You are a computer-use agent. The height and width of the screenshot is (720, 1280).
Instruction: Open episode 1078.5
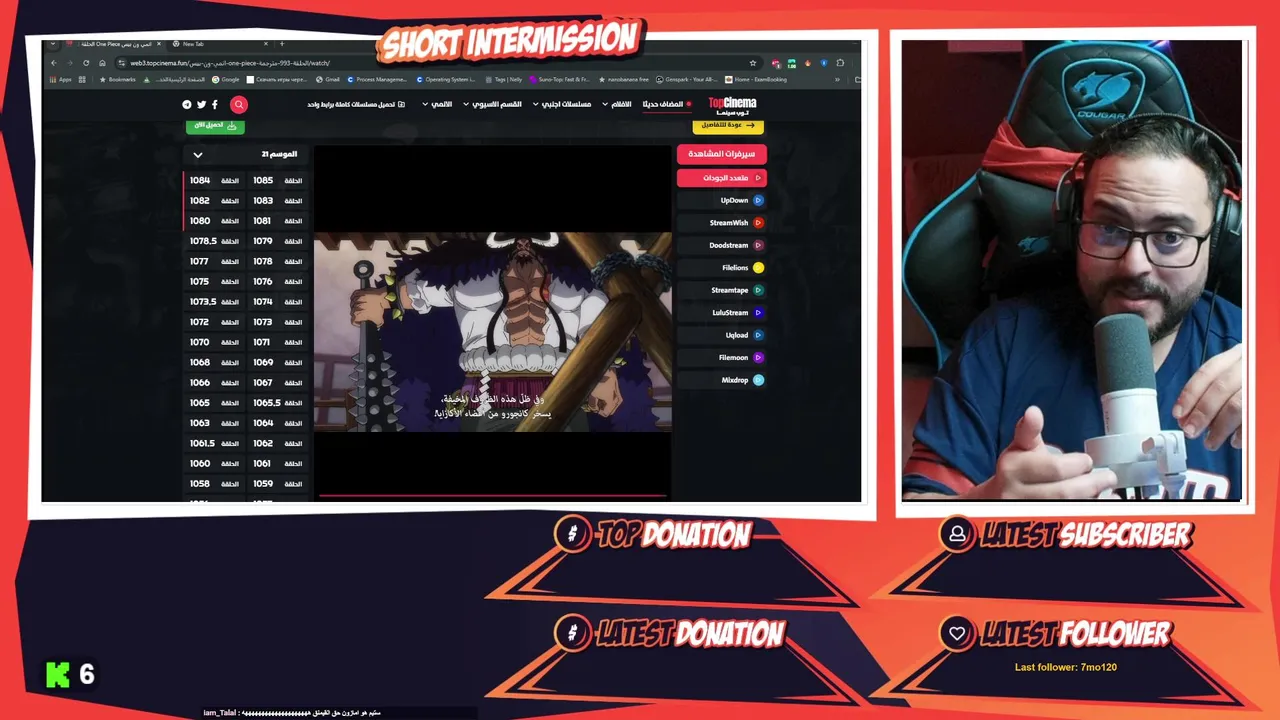214,241
